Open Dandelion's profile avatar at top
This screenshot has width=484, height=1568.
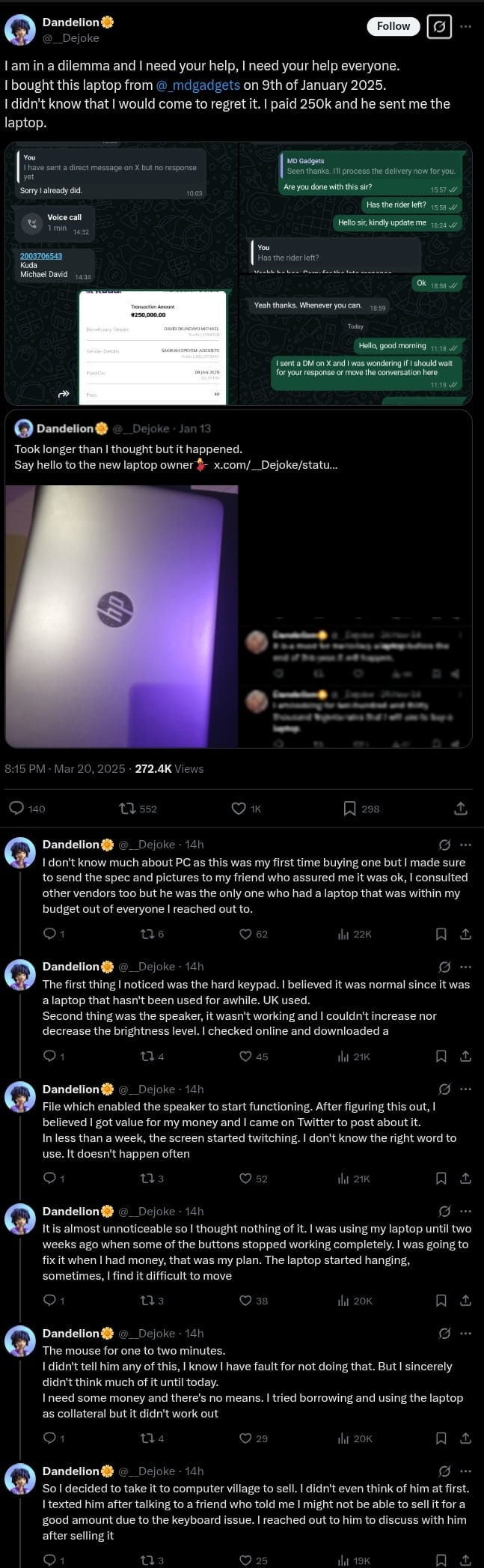tap(20, 30)
